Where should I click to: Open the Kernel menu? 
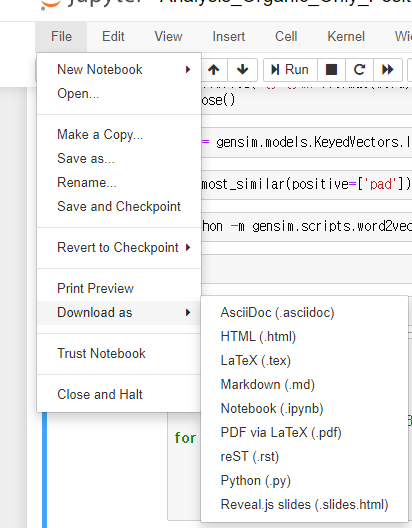(346, 36)
